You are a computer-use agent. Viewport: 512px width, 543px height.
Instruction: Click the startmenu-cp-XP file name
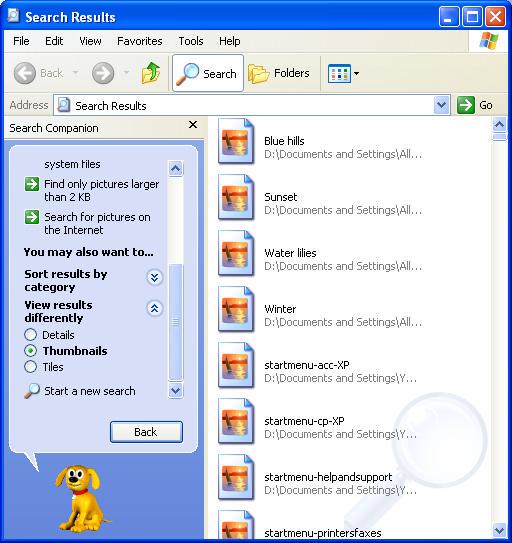(304, 421)
